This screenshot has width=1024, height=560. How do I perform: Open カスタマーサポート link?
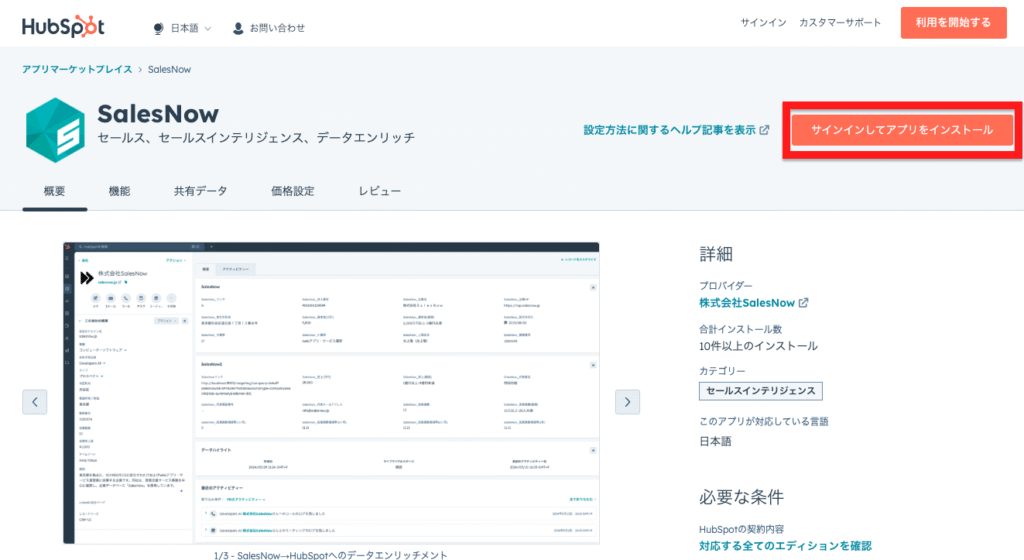(x=840, y=23)
